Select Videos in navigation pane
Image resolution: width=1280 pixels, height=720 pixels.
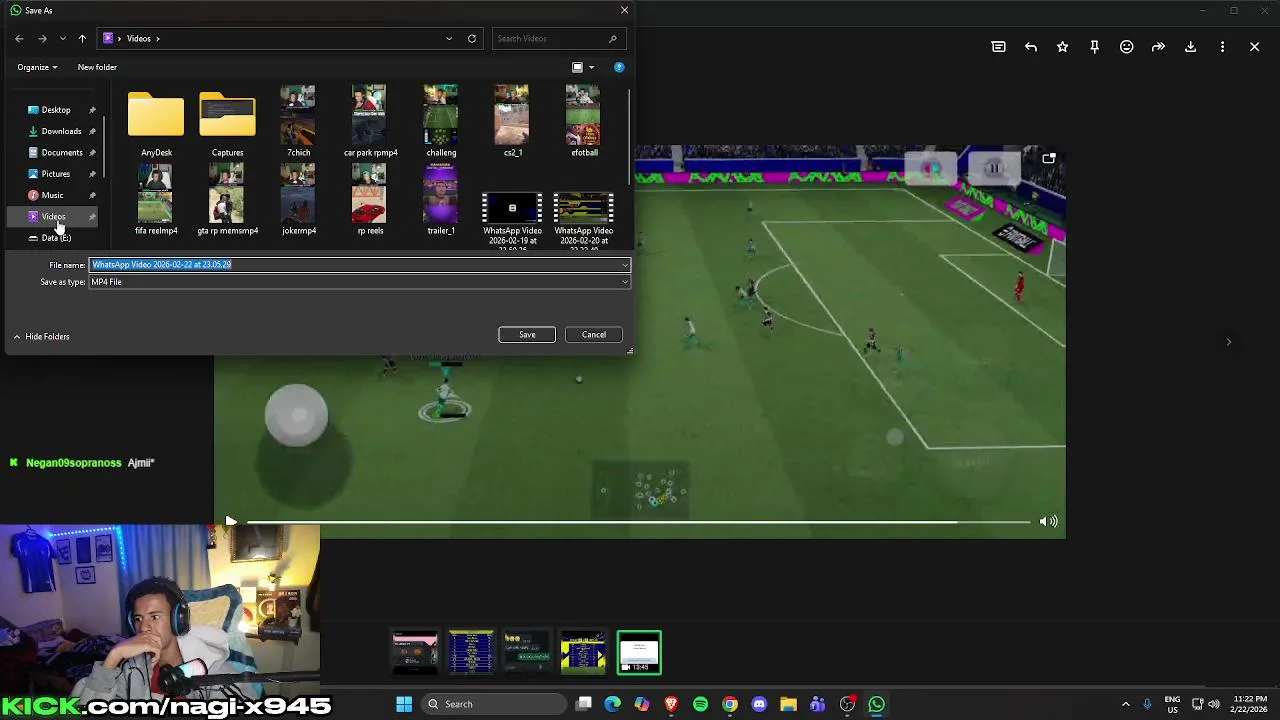(x=53, y=217)
